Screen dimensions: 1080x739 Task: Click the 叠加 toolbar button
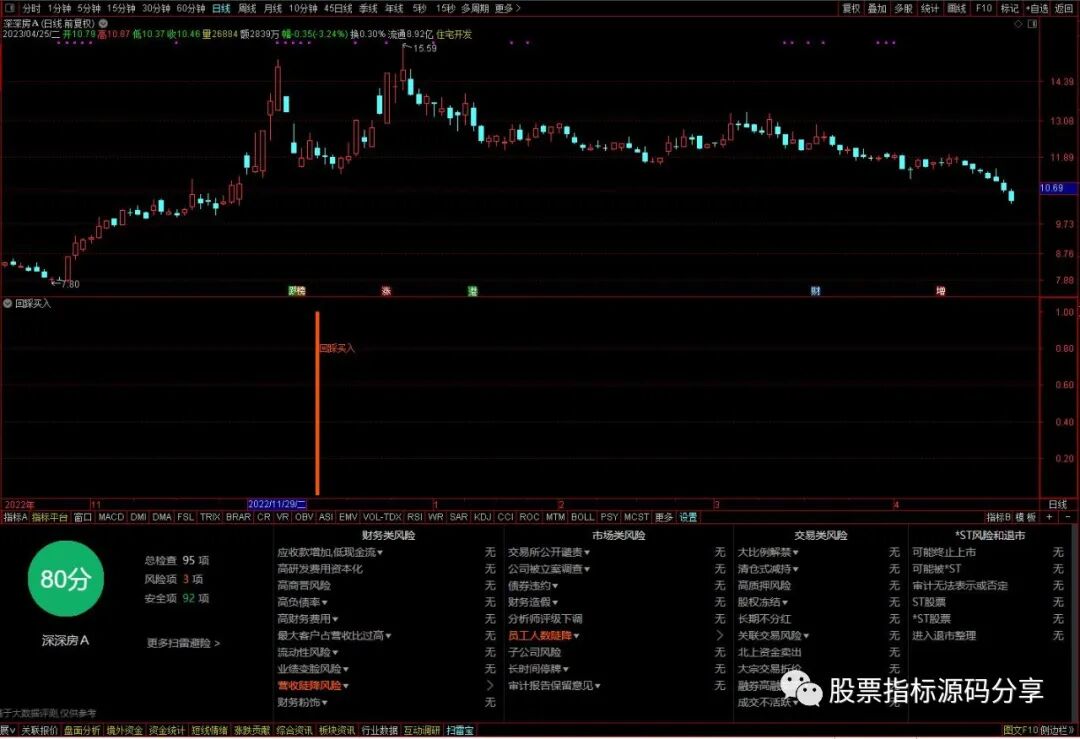point(878,8)
